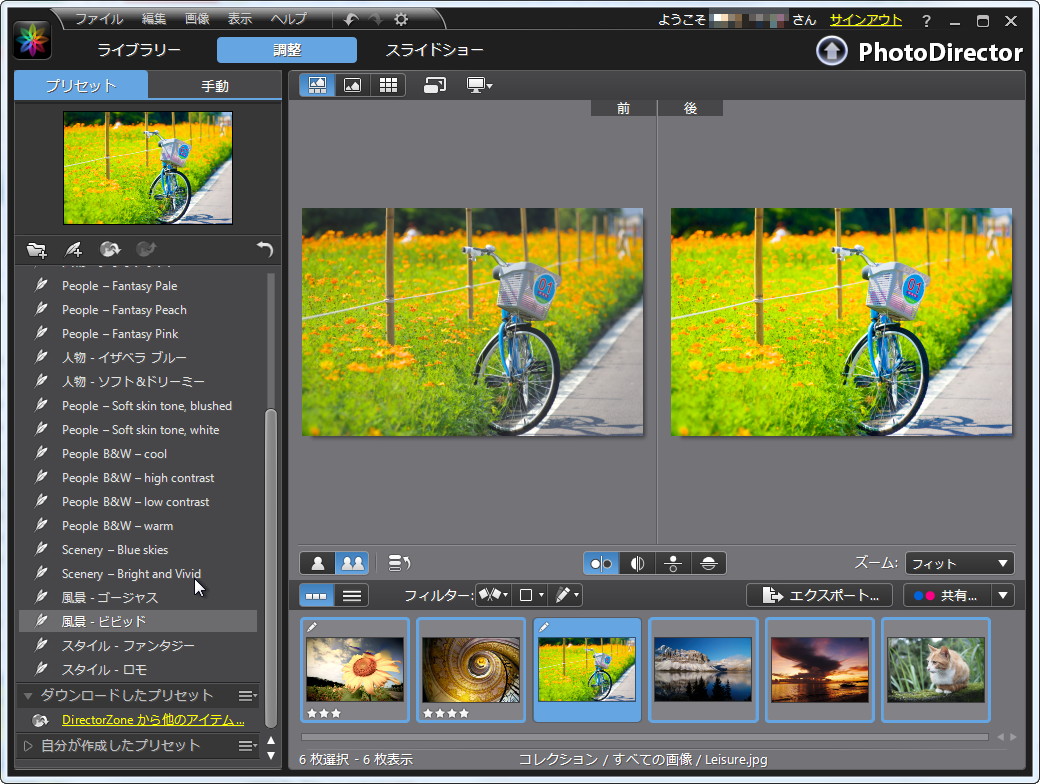Viewport: 1040px width, 784px height.
Task: Select the browser view mode icon
Action: pyautogui.click(x=317, y=85)
